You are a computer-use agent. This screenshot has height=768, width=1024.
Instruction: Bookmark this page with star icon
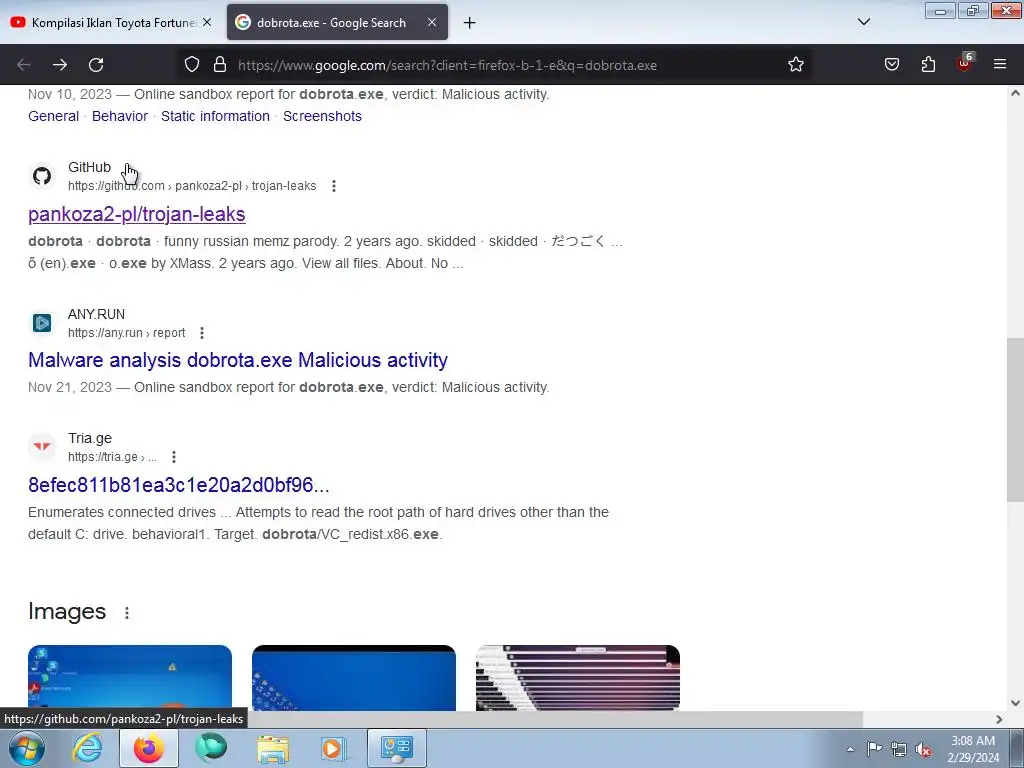[795, 65]
